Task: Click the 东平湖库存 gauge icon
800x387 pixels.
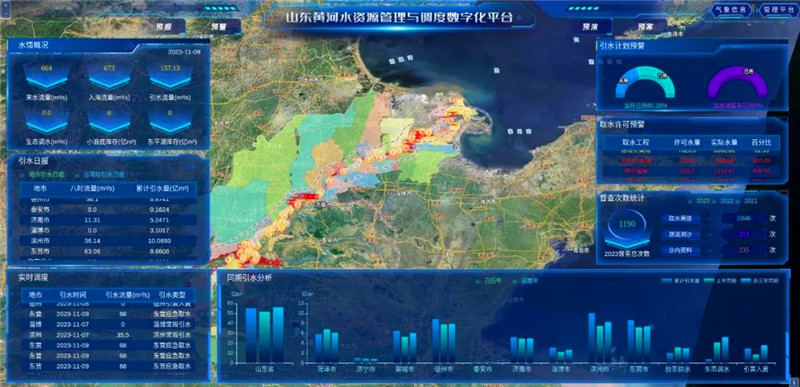Action: (x=171, y=121)
